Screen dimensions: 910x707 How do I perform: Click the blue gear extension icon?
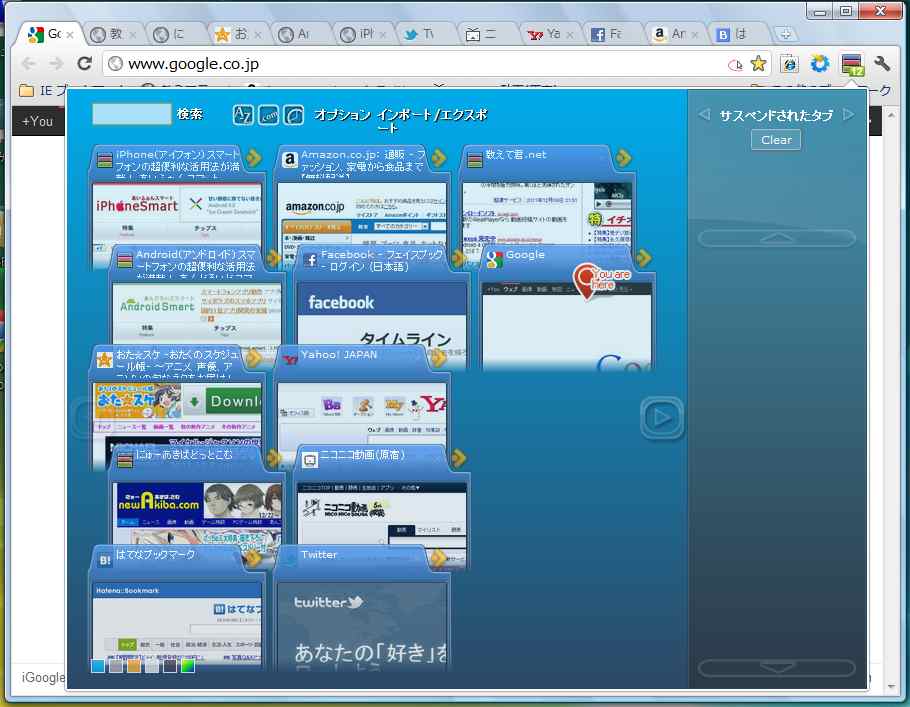pyautogui.click(x=819, y=63)
